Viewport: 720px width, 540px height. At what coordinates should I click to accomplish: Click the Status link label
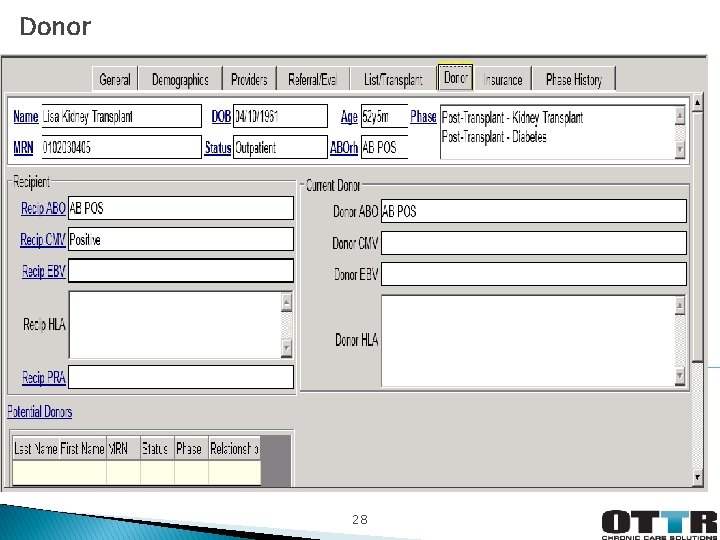click(218, 148)
